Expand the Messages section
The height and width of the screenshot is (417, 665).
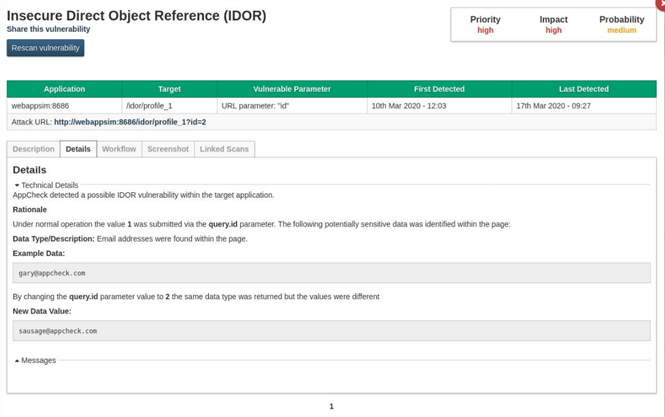tap(36, 360)
